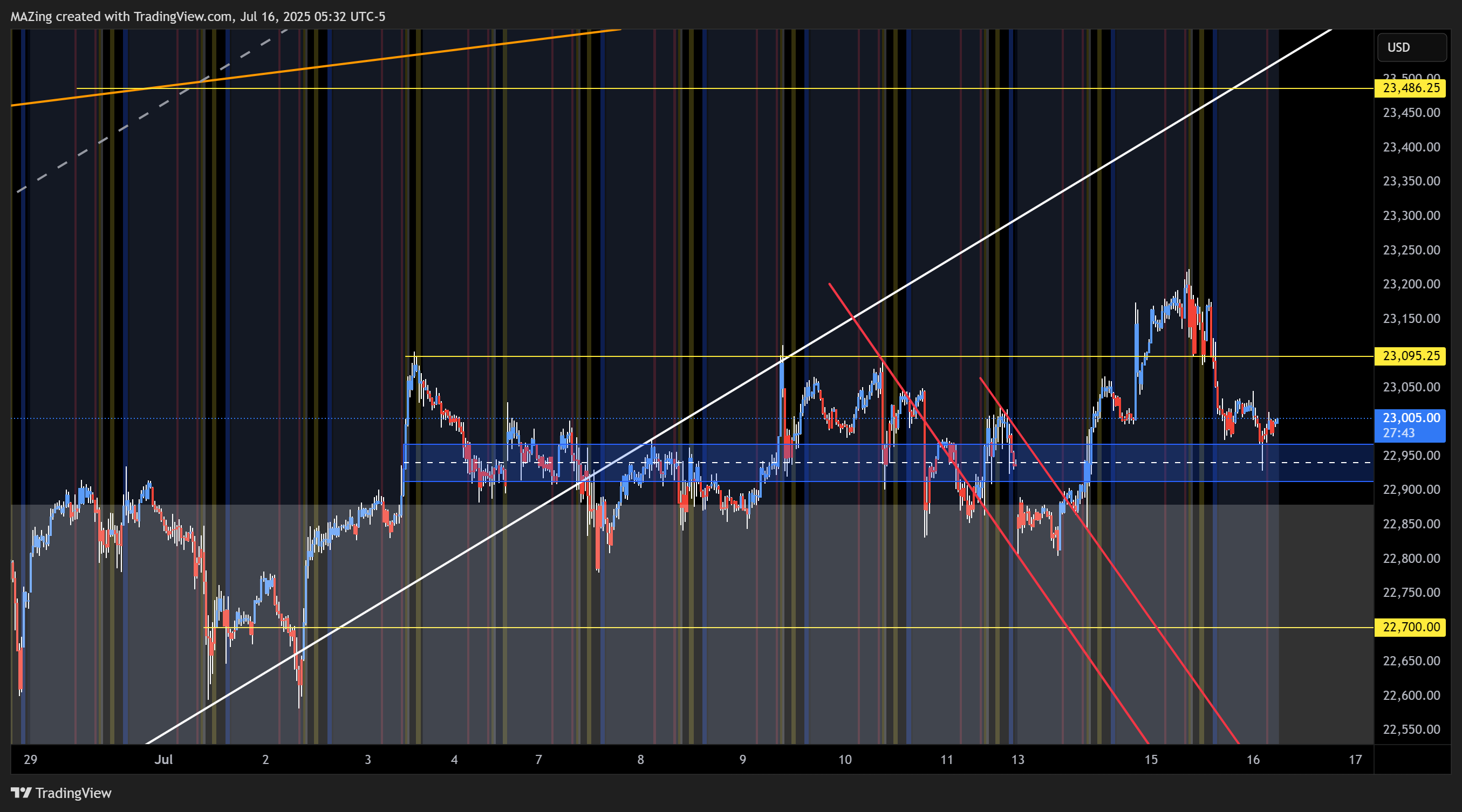Viewport: 1462px width, 812px height.
Task: Click the date label 8 on time axis
Action: [641, 760]
